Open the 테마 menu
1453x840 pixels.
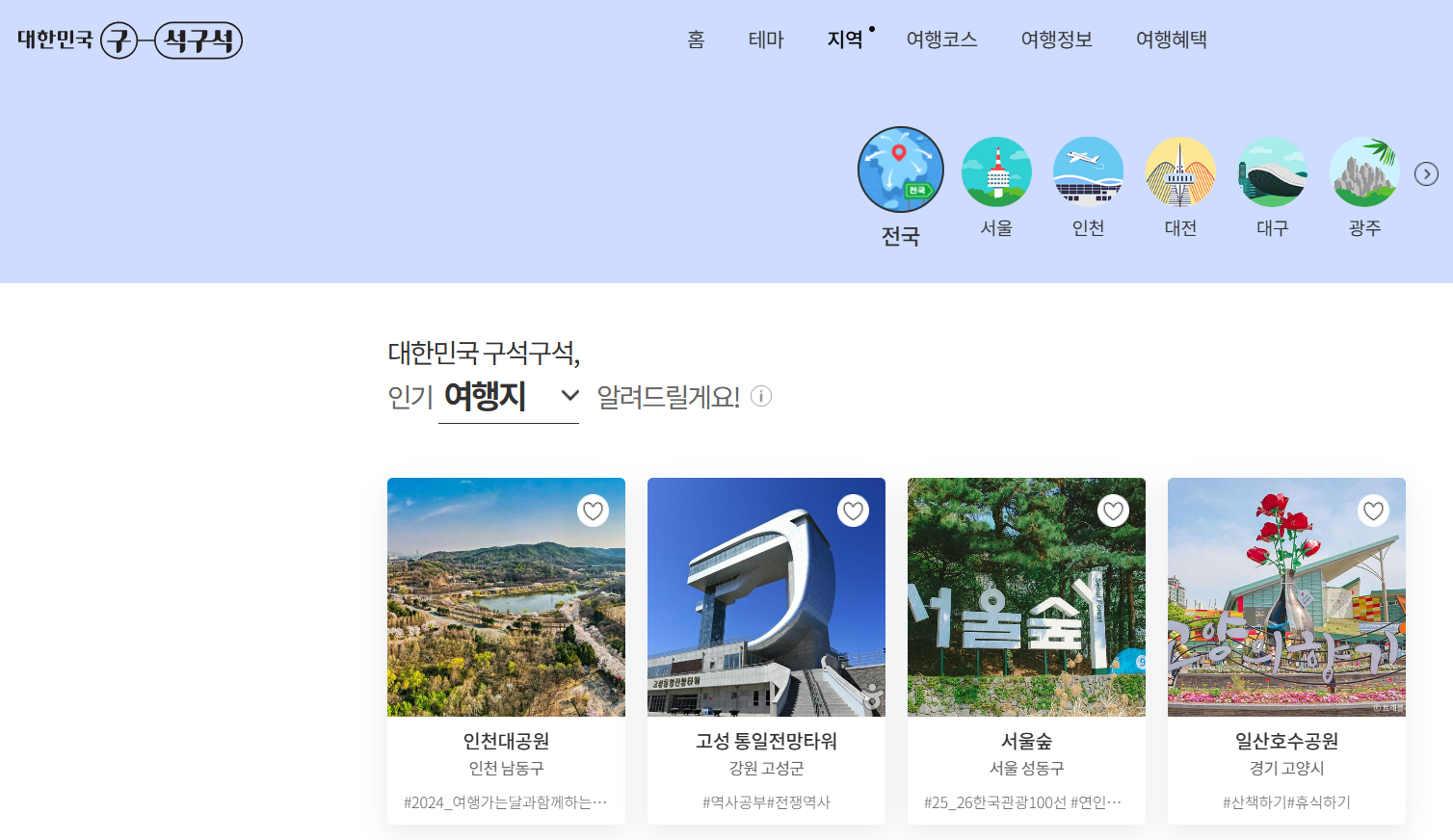[x=766, y=39]
